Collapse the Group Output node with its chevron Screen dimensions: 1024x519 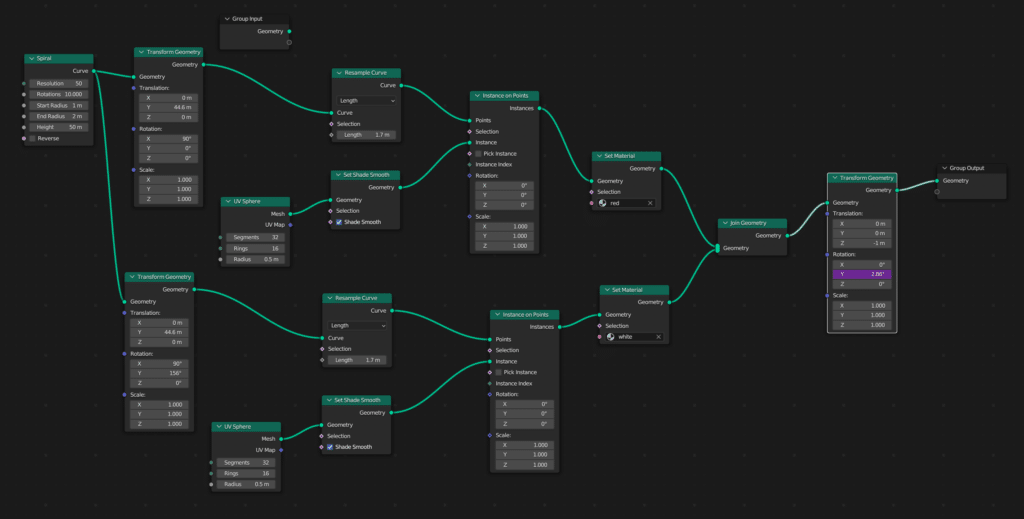click(945, 168)
